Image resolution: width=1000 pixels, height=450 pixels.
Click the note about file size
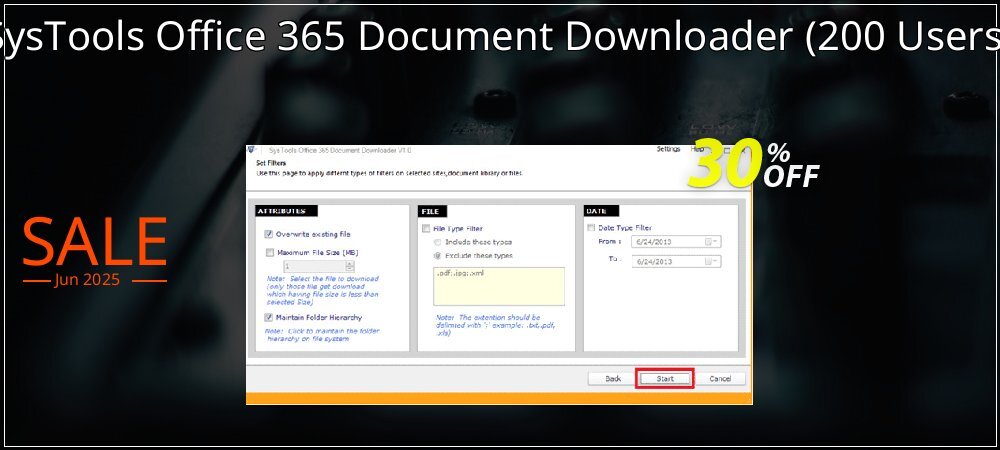pyautogui.click(x=323, y=291)
